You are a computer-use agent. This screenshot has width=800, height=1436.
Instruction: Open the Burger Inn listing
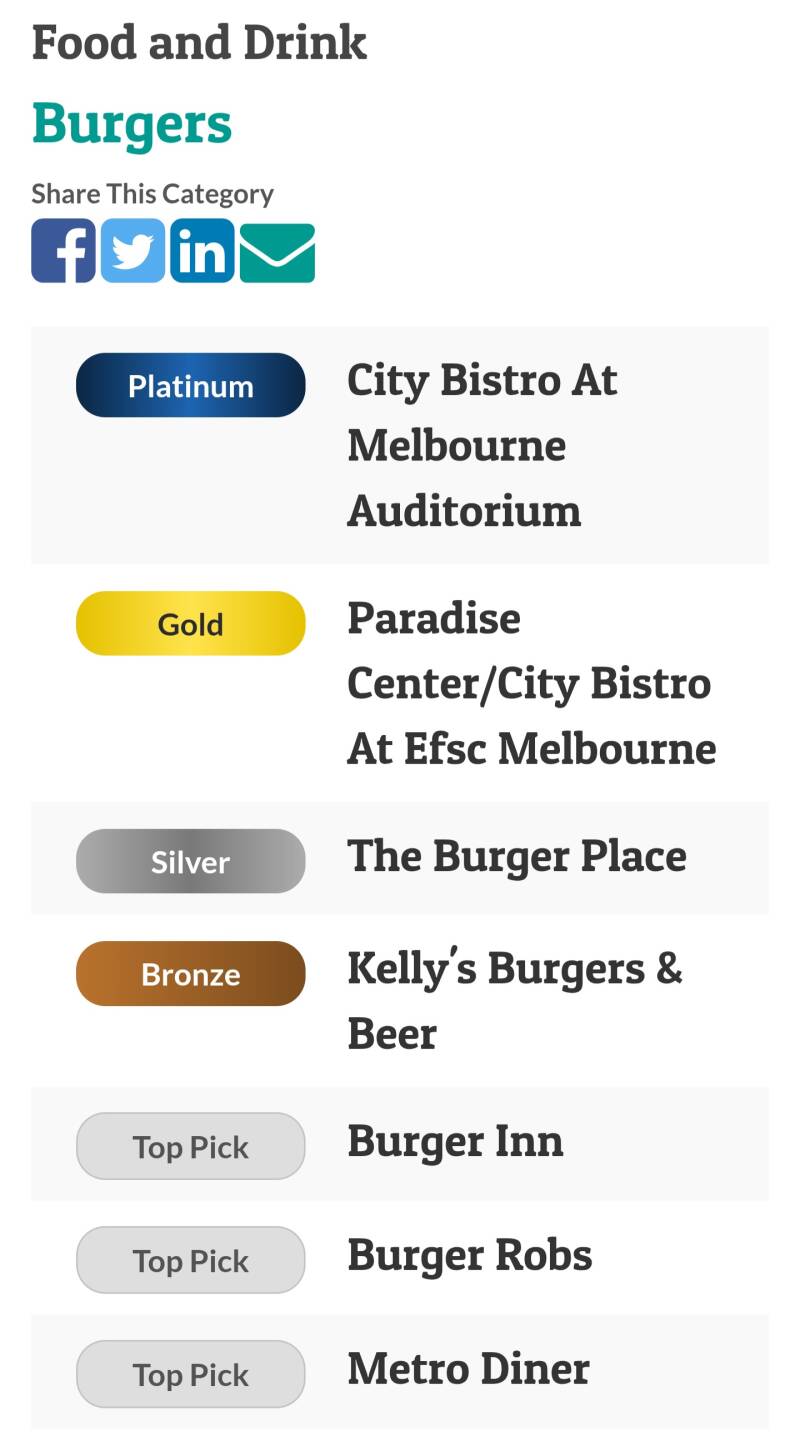(x=455, y=1142)
